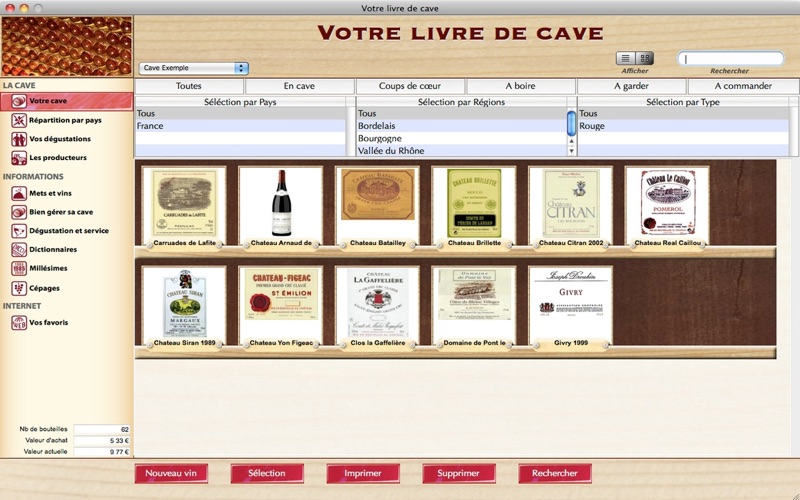Click the Sélection par Type header
Screen dimensions: 800x500
pyautogui.click(x=683, y=102)
